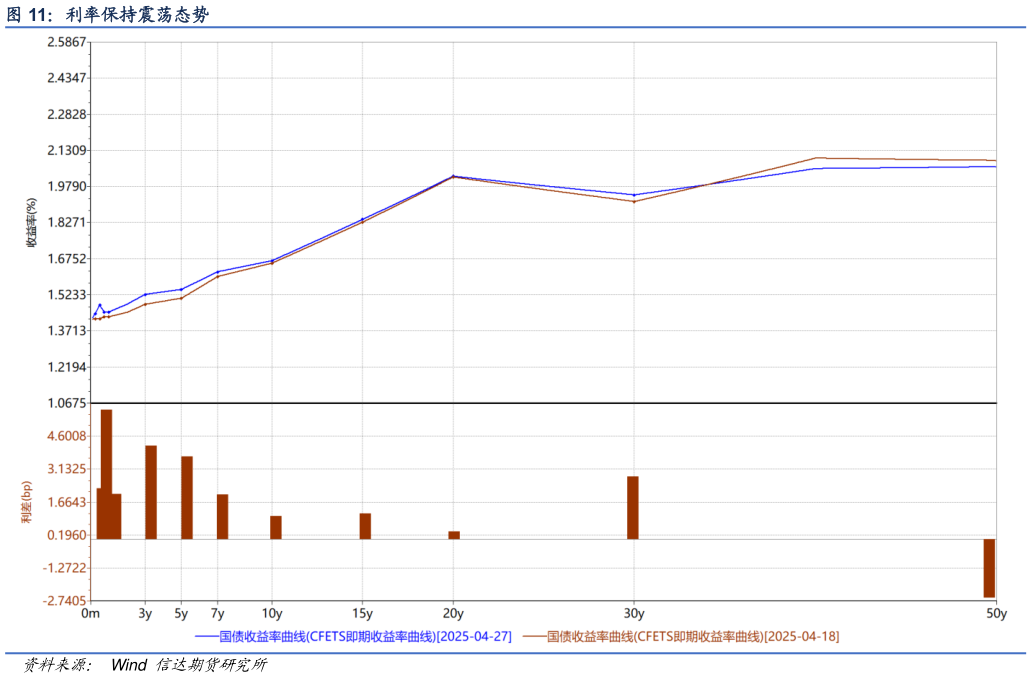
Task: Click the blue line swatch in the legend
Action: point(206,636)
